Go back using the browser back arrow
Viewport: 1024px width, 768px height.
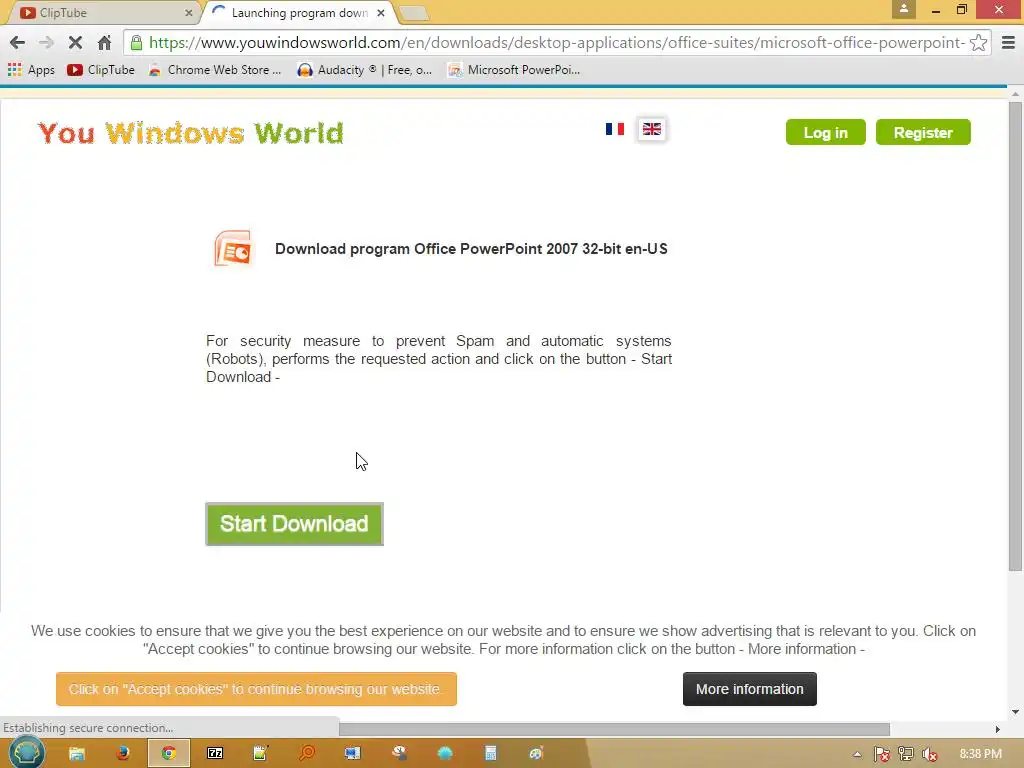(x=18, y=43)
